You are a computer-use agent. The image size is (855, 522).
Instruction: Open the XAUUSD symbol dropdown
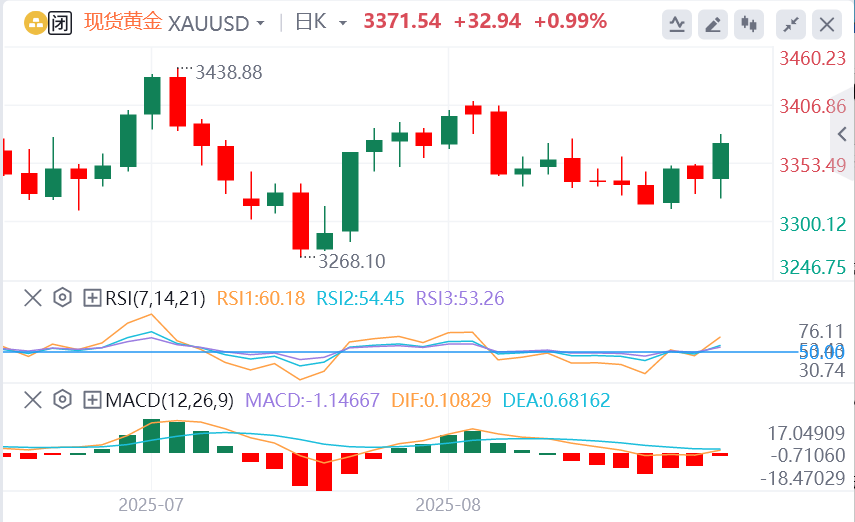[217, 22]
